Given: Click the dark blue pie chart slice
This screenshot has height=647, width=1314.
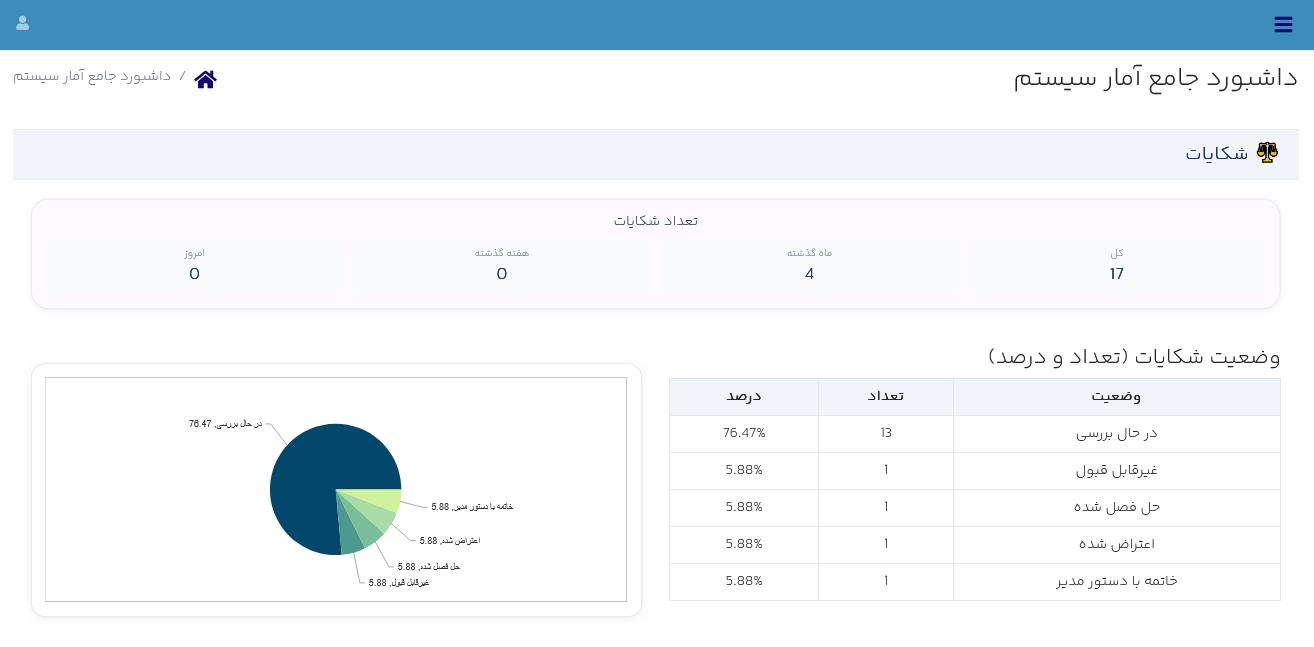Looking at the screenshot, I should [310, 480].
